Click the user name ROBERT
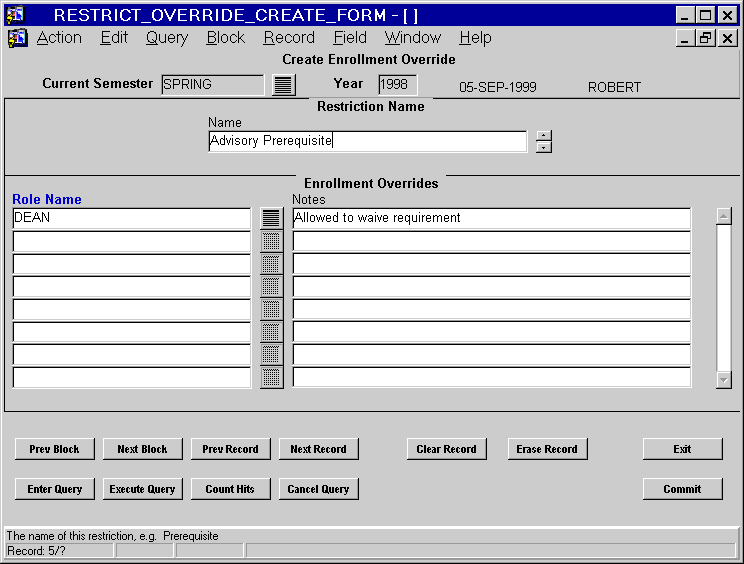The width and height of the screenshot is (744, 564). (614, 87)
